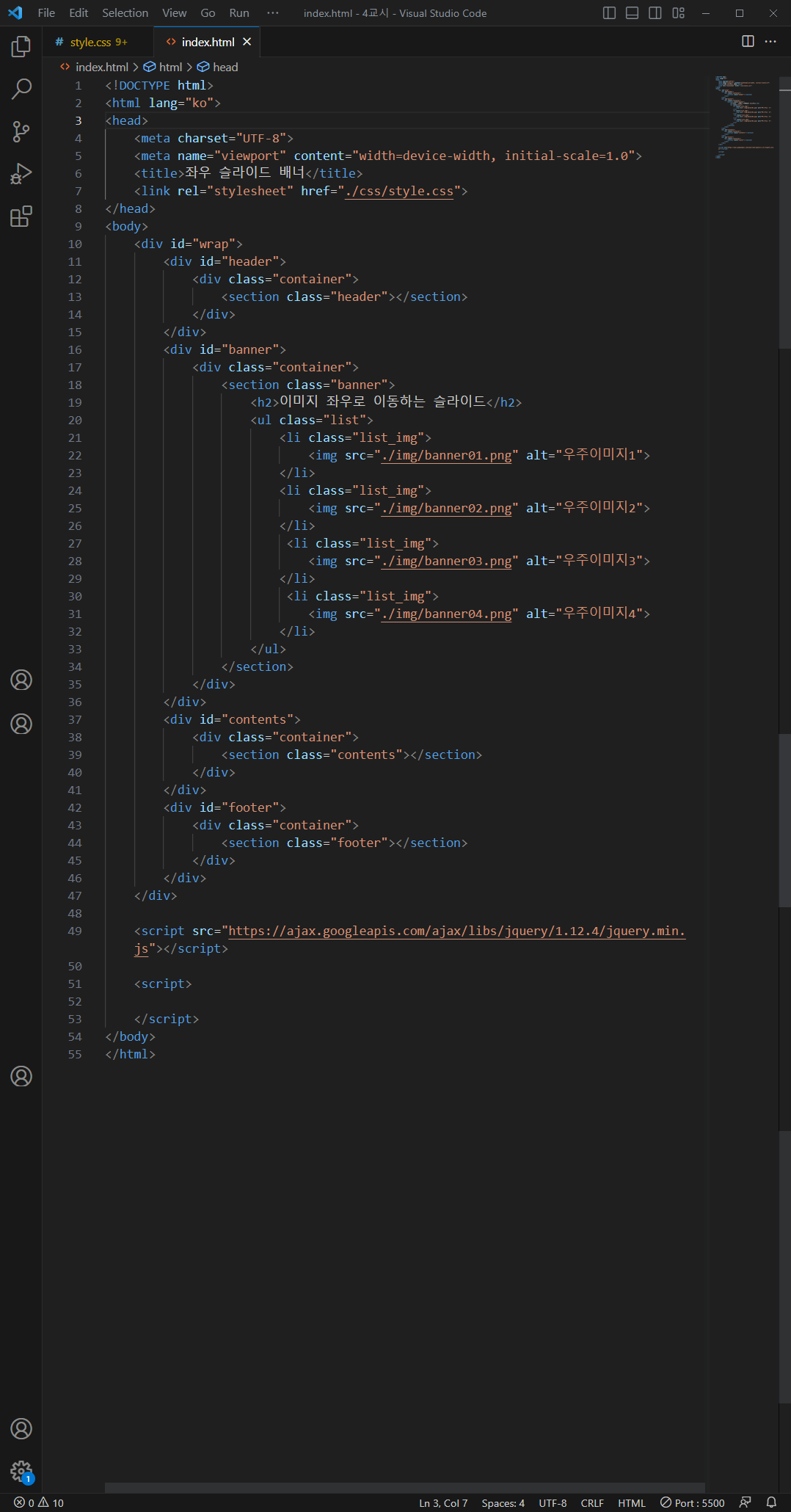Open notifications bell in status bar

771,1502
